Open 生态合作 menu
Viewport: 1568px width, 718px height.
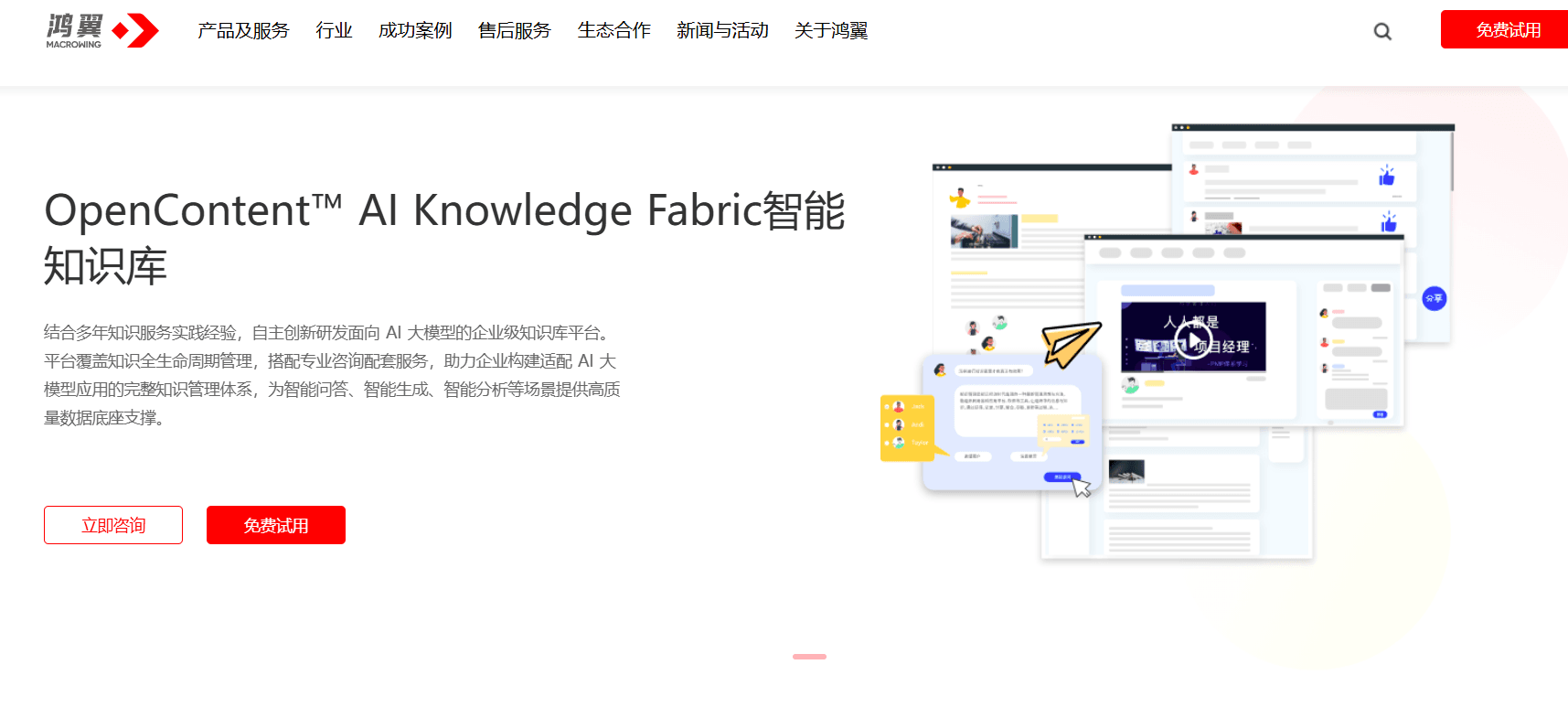(614, 30)
